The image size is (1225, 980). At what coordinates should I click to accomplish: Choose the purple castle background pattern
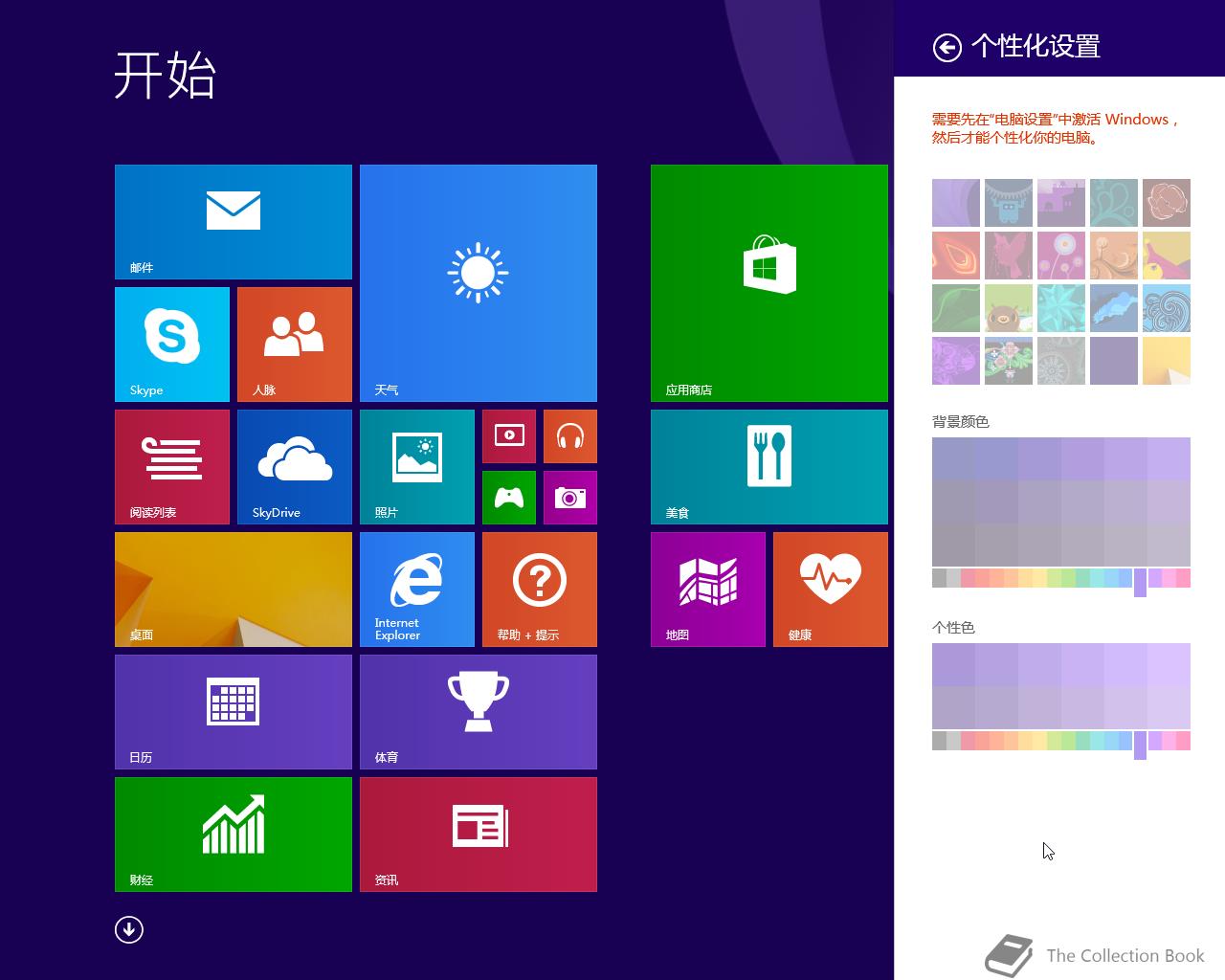(x=1061, y=203)
